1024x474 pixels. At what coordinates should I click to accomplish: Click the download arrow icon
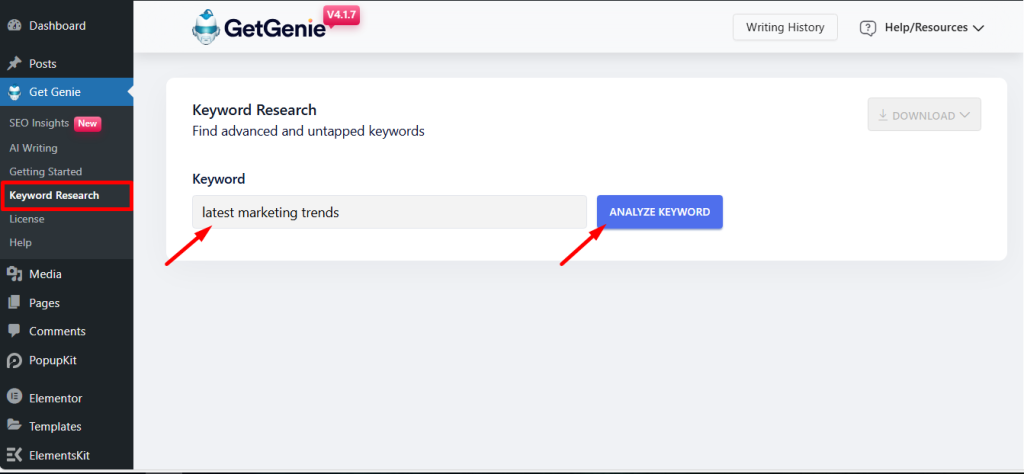[883, 115]
